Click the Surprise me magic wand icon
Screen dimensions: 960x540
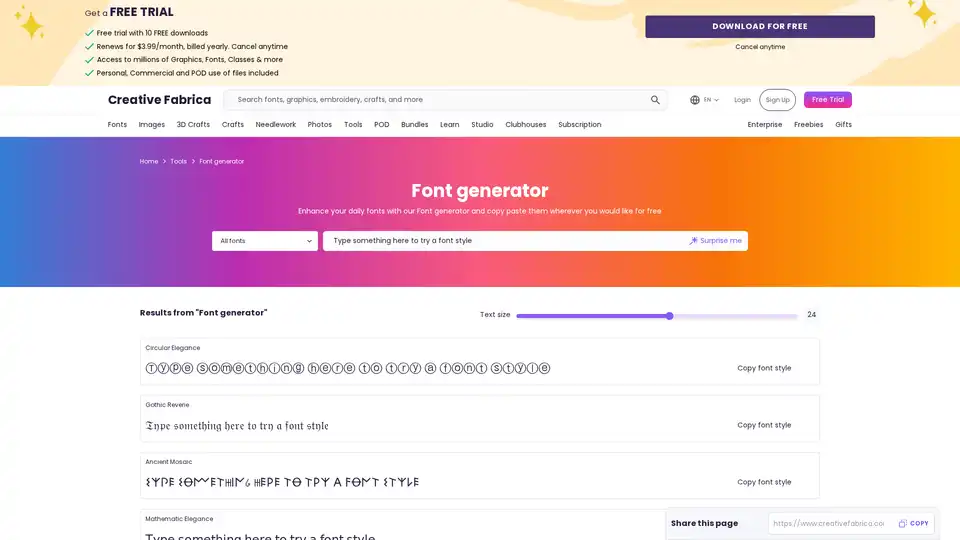click(x=694, y=241)
